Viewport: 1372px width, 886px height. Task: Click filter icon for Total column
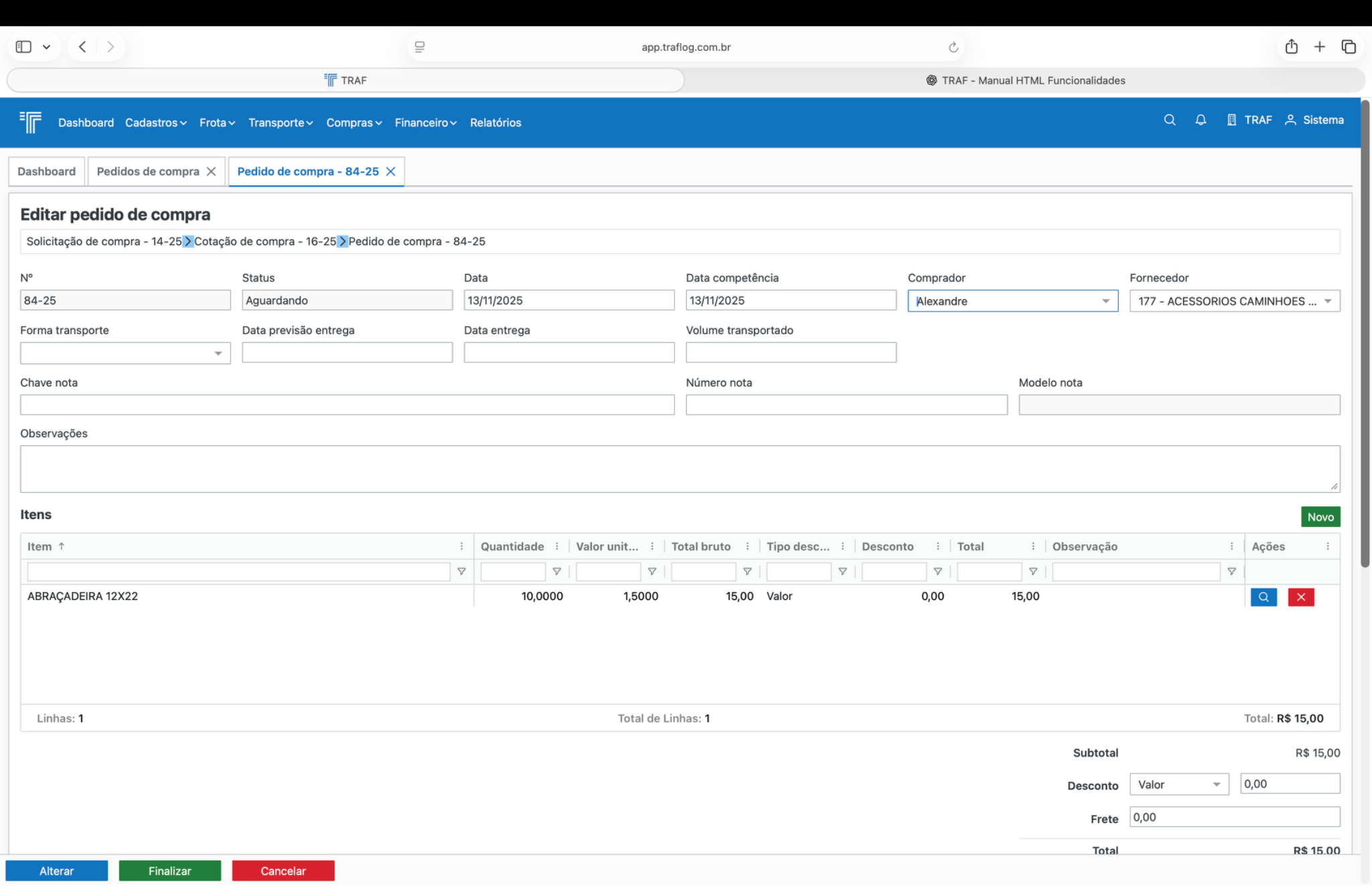tap(1033, 571)
